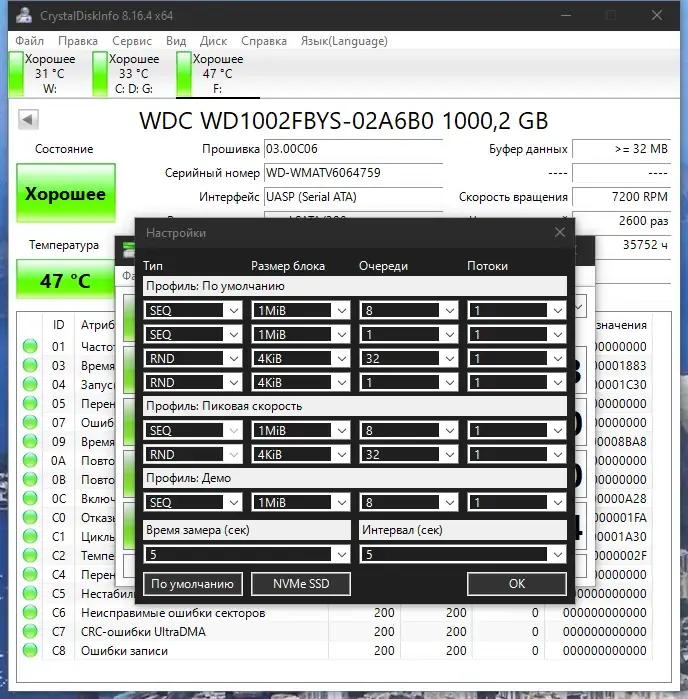
Task: Open the Справка menu
Action: coord(264,41)
